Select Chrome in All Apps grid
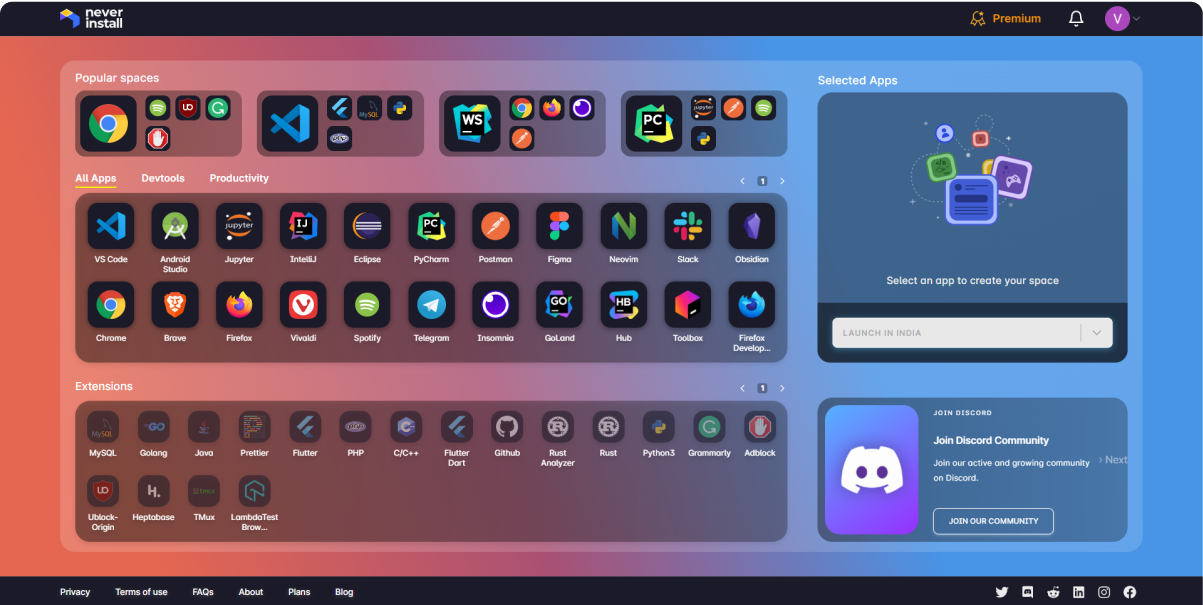 point(111,305)
